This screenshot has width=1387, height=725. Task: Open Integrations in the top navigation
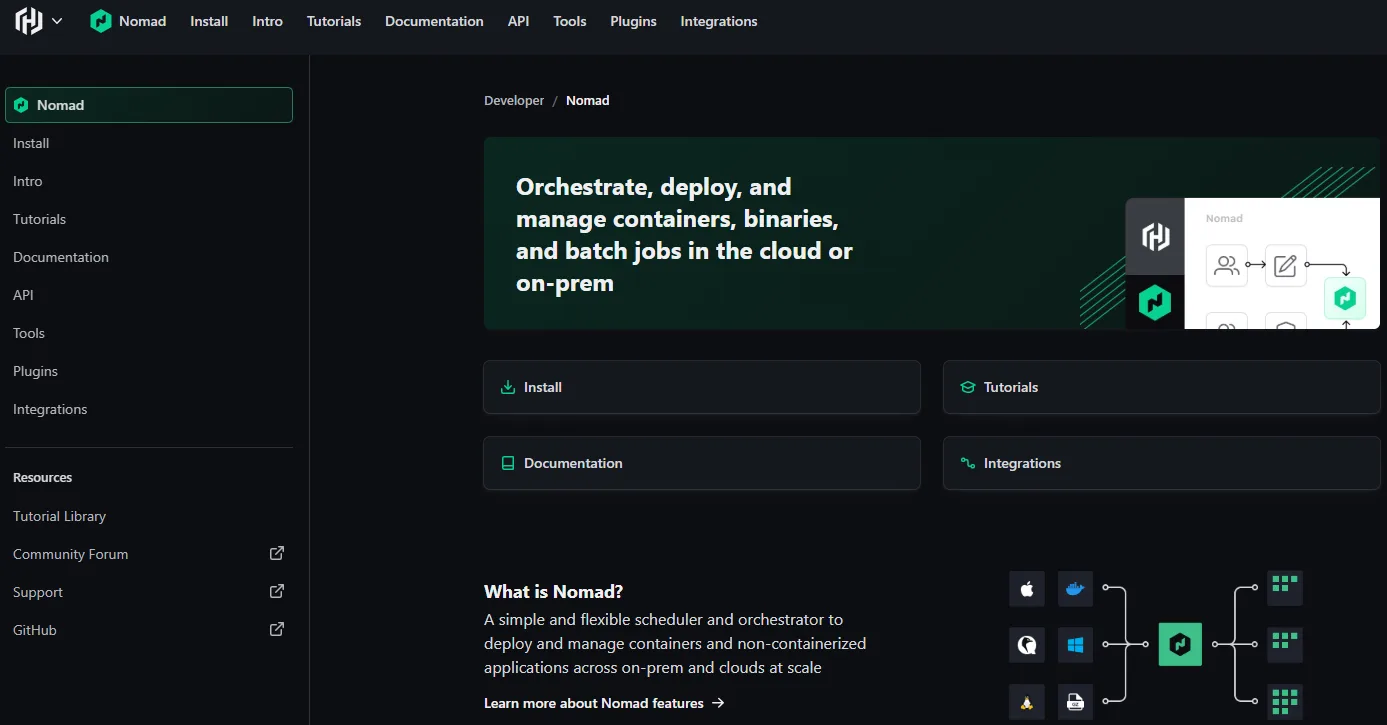pyautogui.click(x=719, y=21)
